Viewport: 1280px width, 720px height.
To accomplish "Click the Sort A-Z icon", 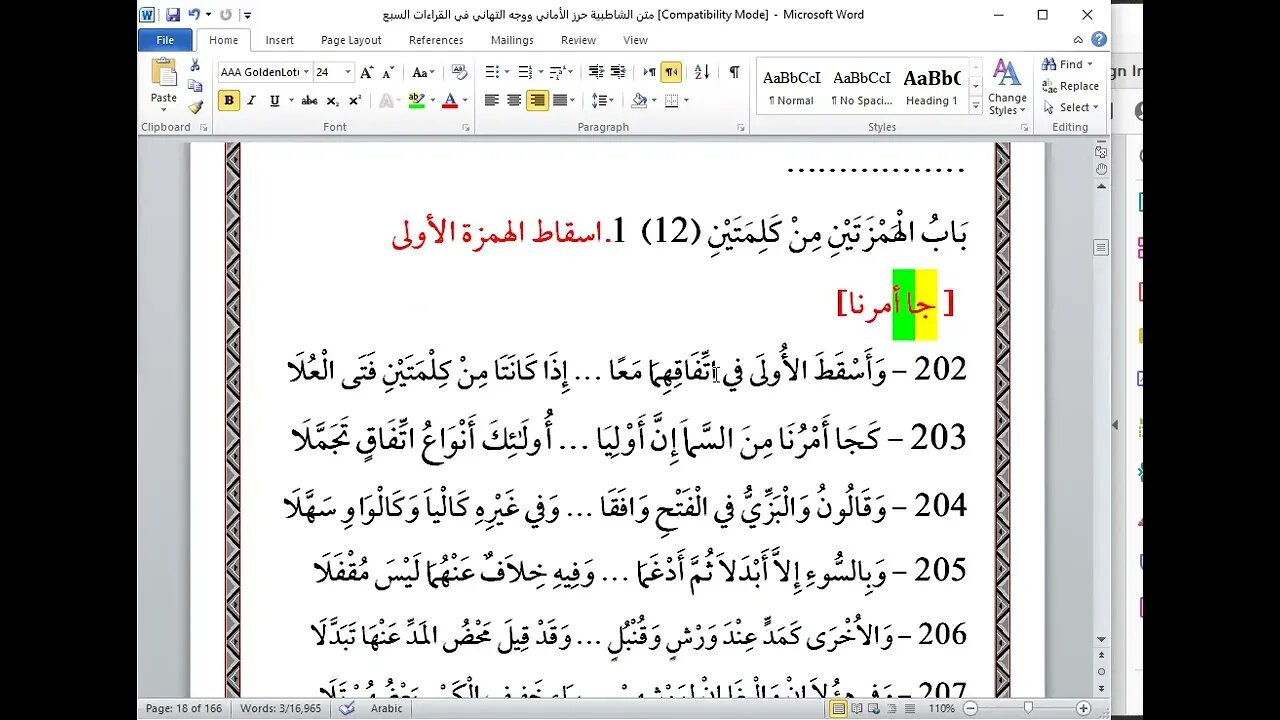I will [702, 72].
